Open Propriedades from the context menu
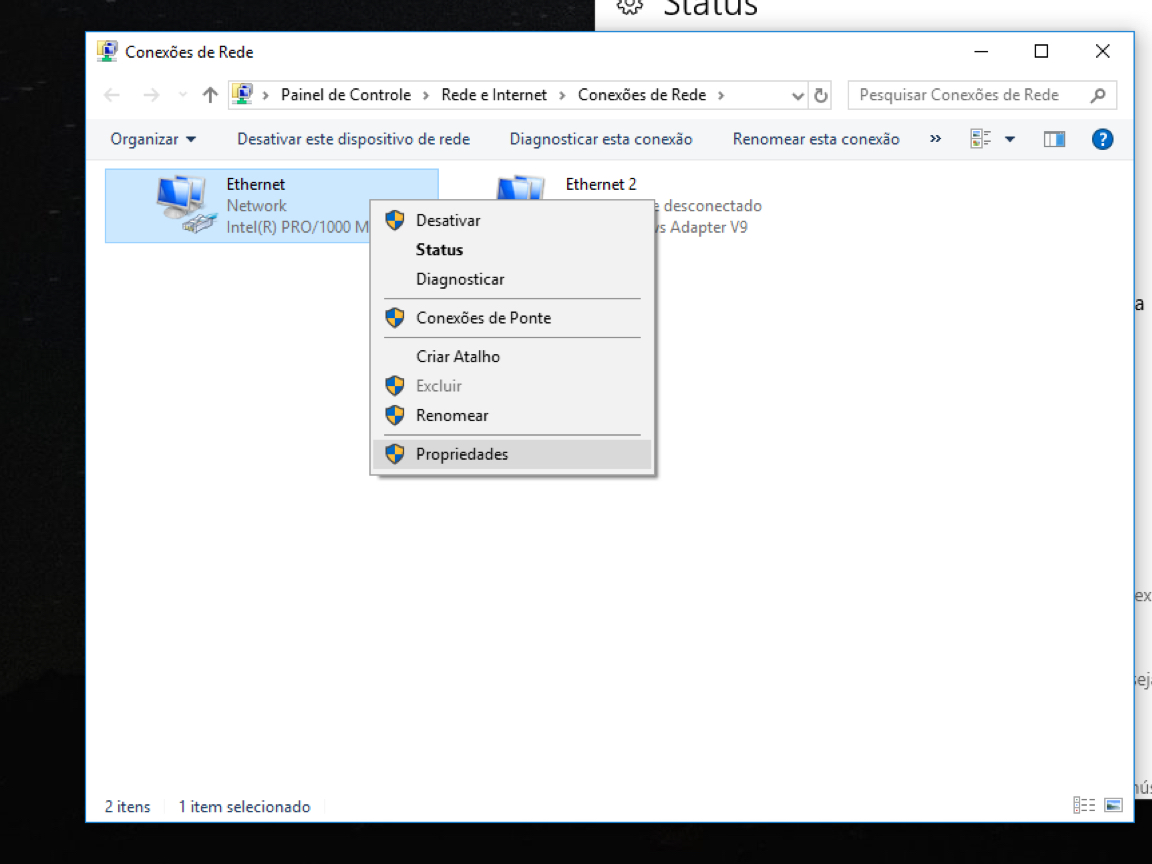This screenshot has width=1152, height=864. [x=512, y=454]
